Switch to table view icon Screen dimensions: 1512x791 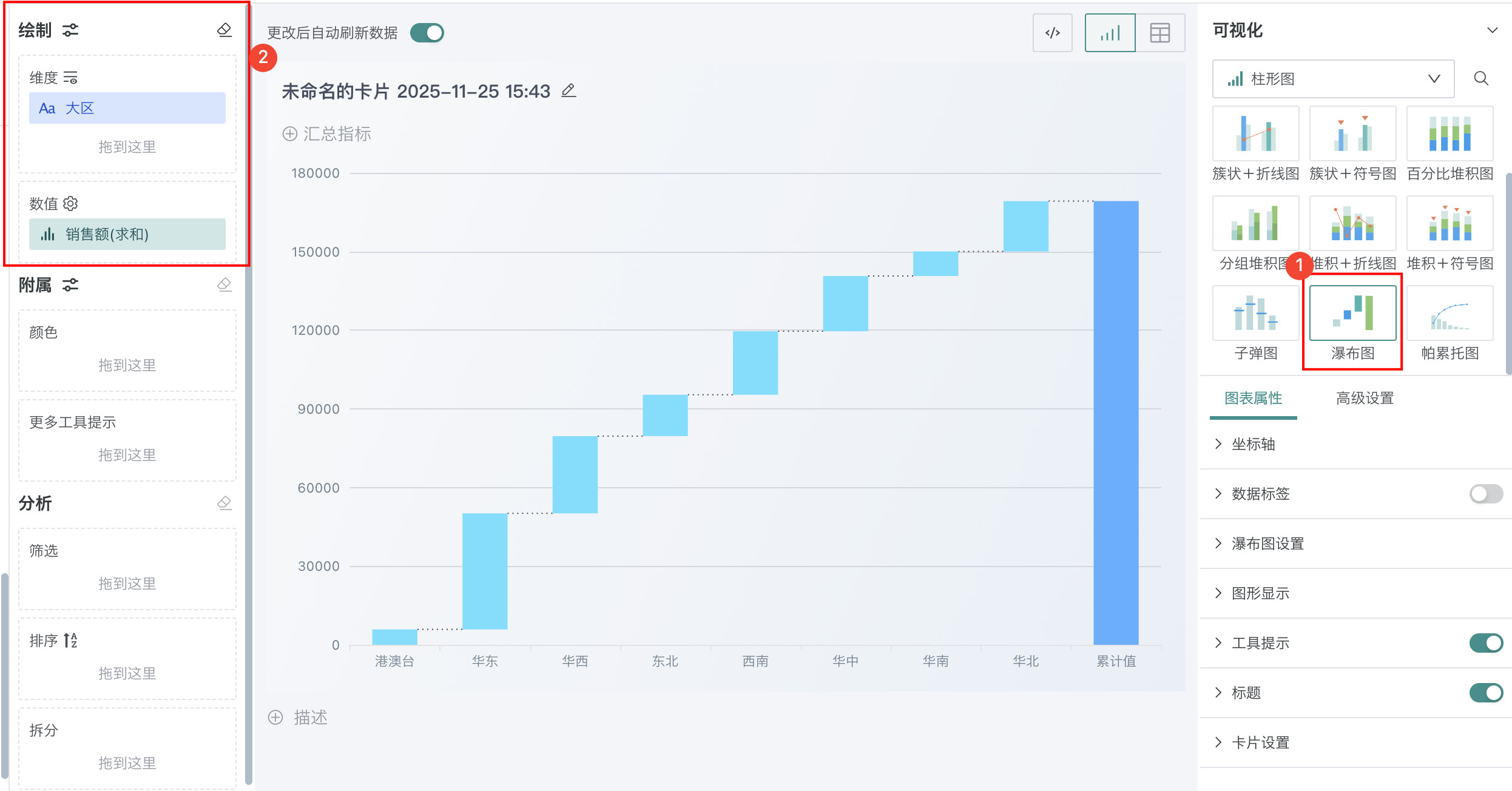point(1159,33)
